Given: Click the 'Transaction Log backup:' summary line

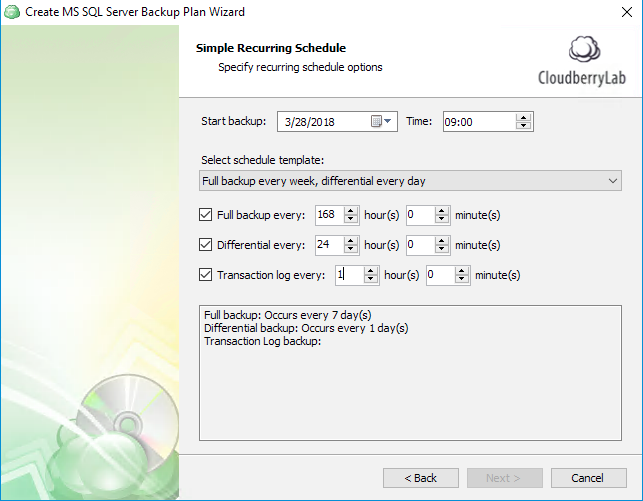Looking at the screenshot, I should [262, 341].
